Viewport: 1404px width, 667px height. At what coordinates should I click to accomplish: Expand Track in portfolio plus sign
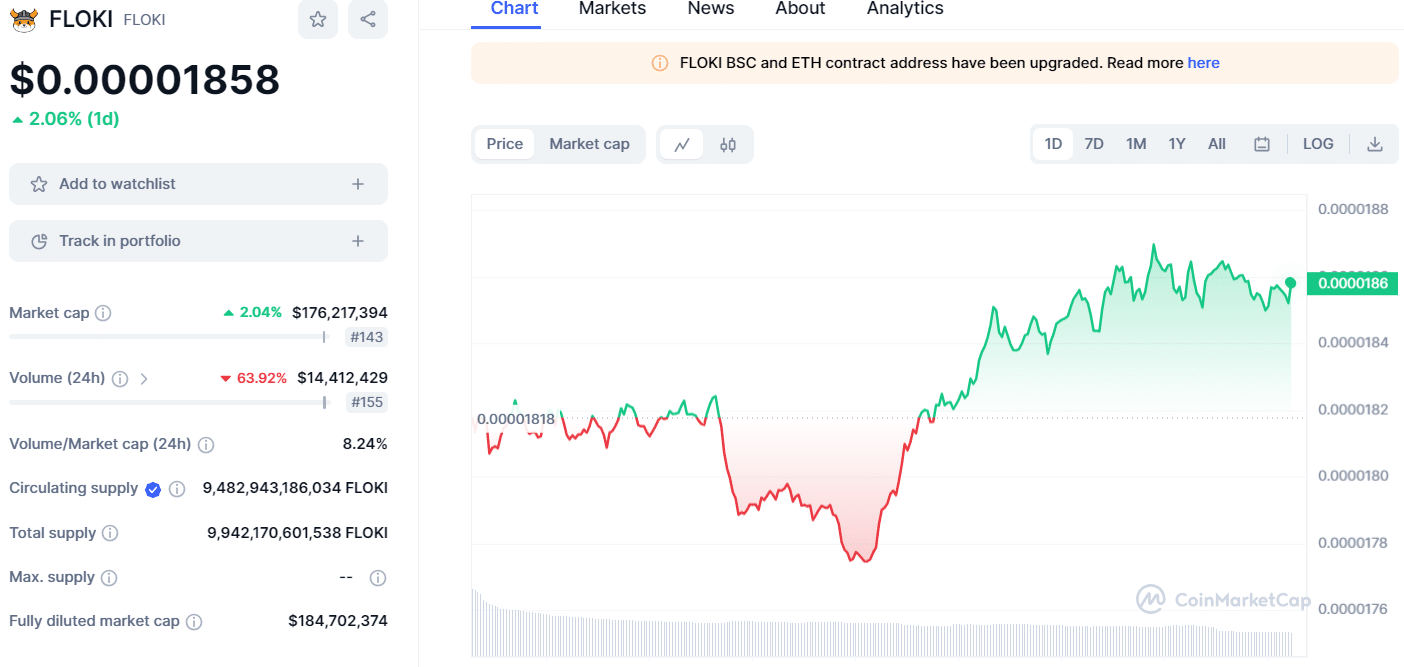(358, 241)
